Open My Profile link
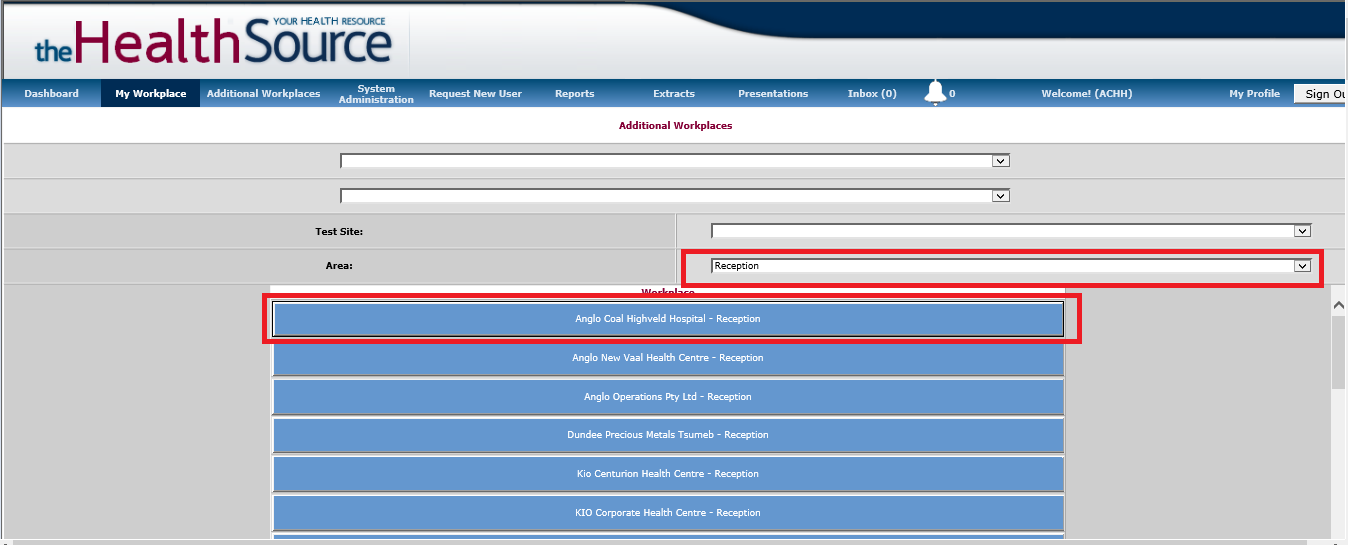1348x545 pixels. click(x=1254, y=94)
